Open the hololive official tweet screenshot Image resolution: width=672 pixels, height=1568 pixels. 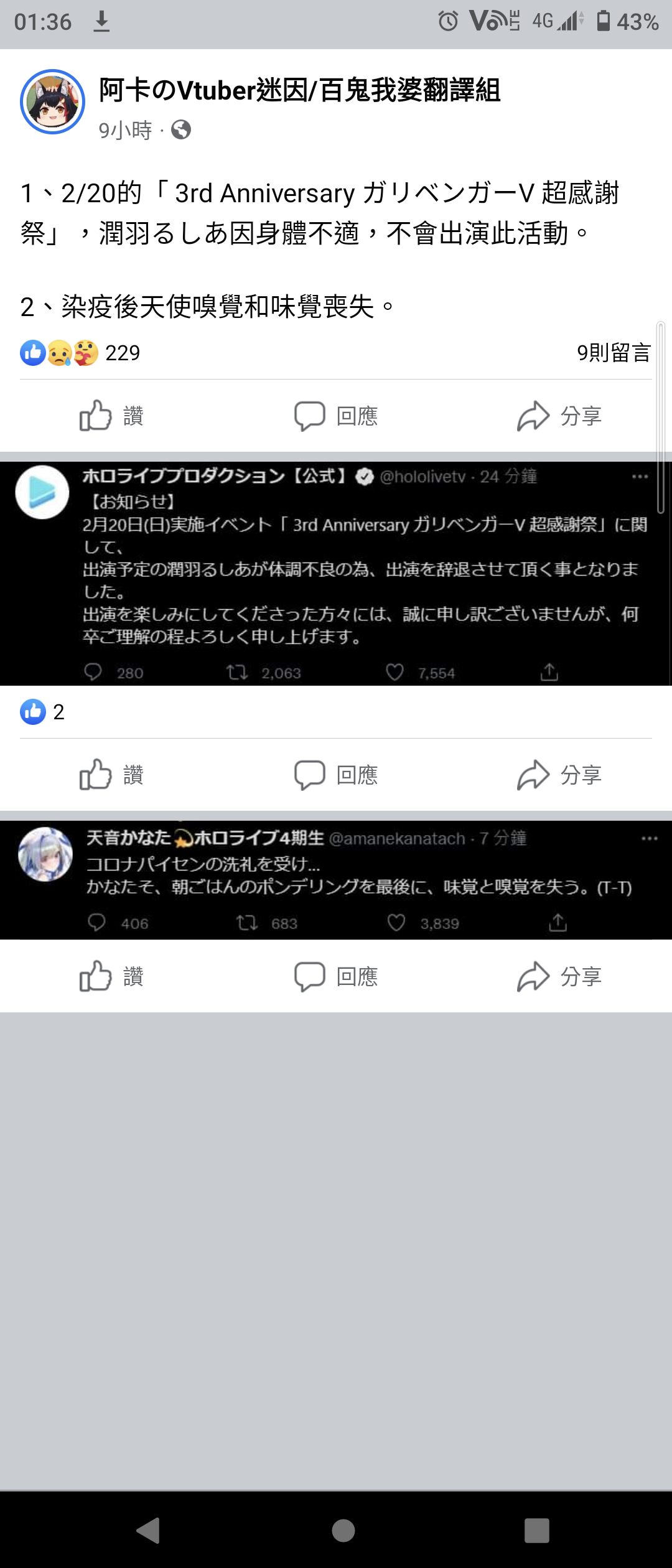click(x=336, y=574)
